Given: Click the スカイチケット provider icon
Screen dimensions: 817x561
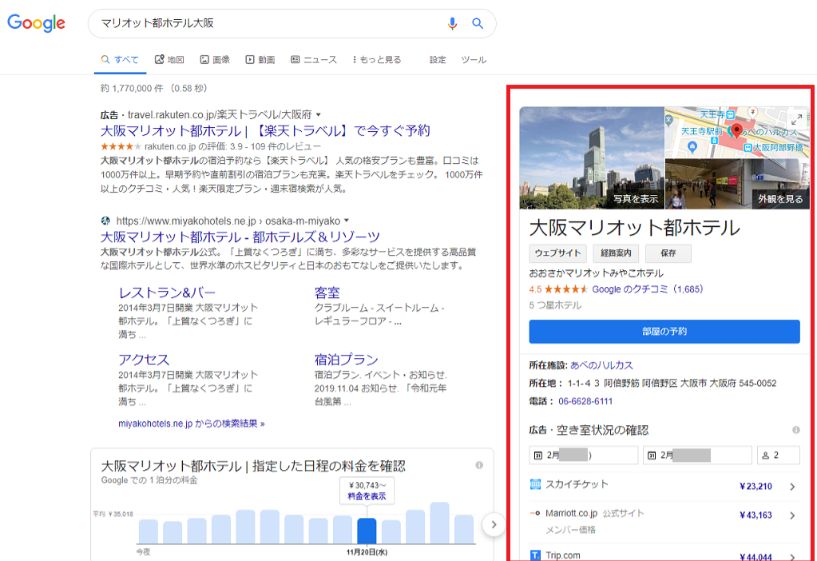Looking at the screenshot, I should [x=535, y=484].
